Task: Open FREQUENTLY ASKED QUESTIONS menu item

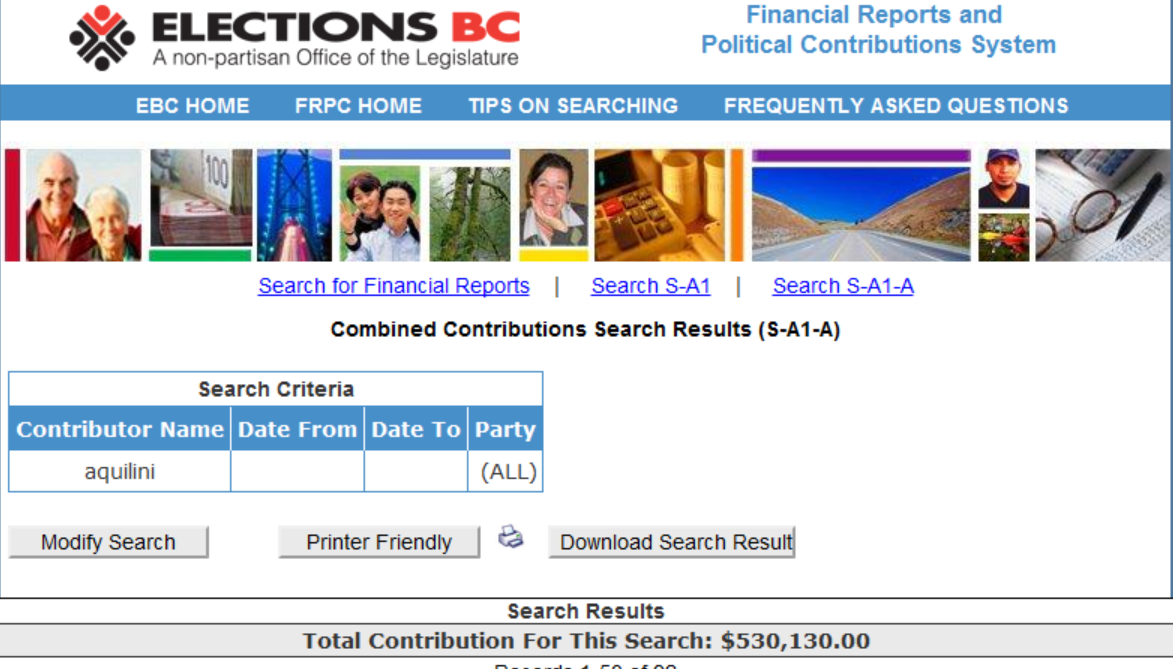Action: pos(896,106)
